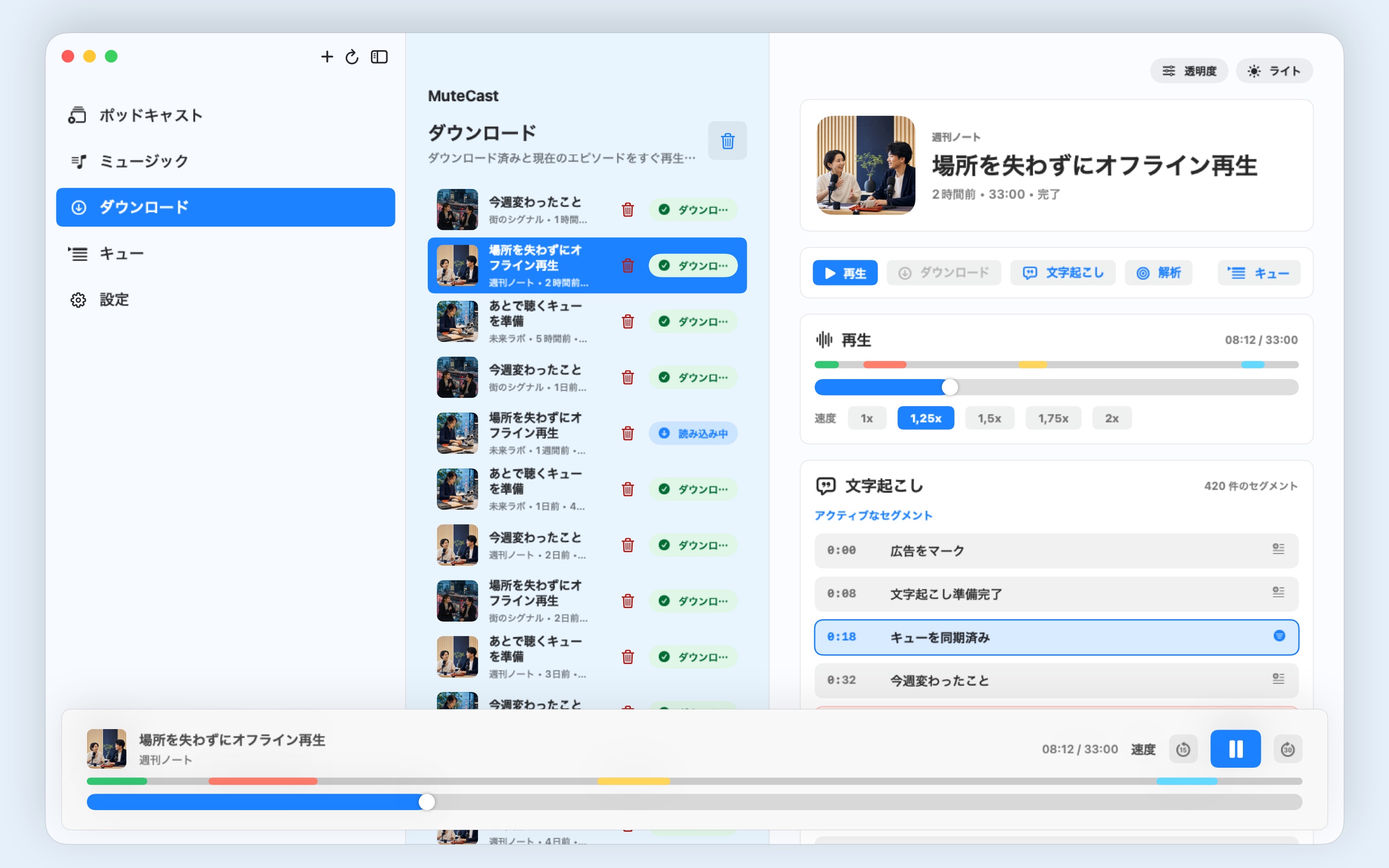Set playback speed to 1,5x
The image size is (1389, 868).
(x=990, y=418)
